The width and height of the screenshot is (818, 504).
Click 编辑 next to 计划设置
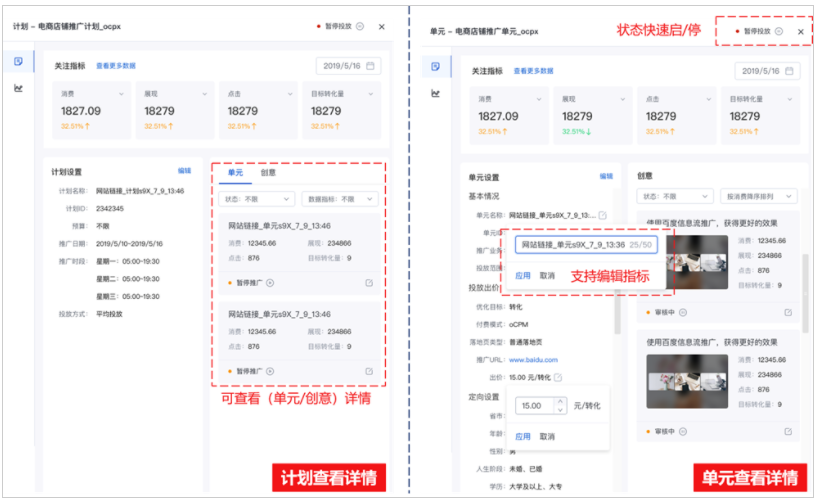185,171
